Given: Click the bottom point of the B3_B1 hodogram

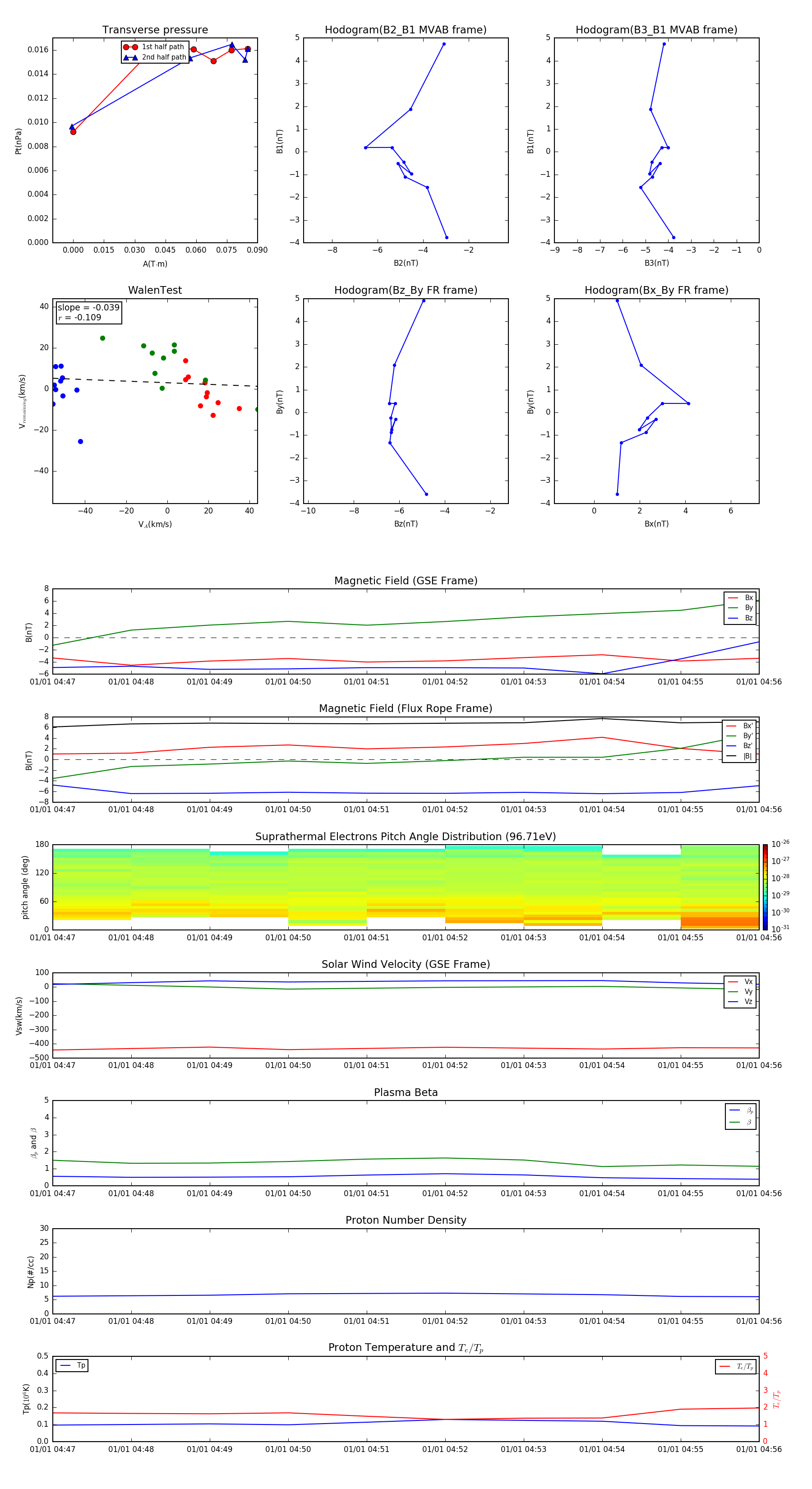Looking at the screenshot, I should 674,238.
